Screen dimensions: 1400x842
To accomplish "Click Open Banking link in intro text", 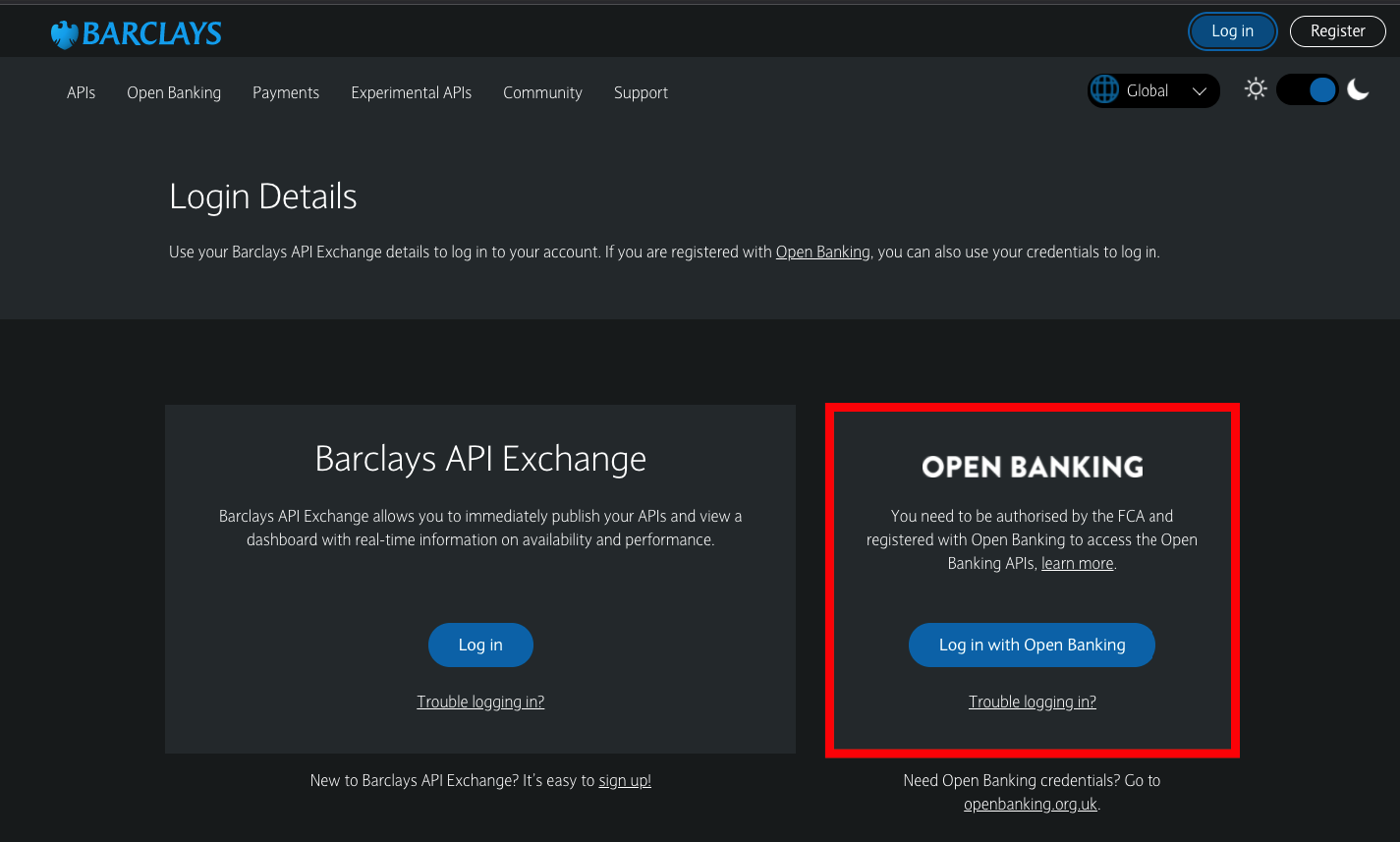I will click(x=822, y=253).
